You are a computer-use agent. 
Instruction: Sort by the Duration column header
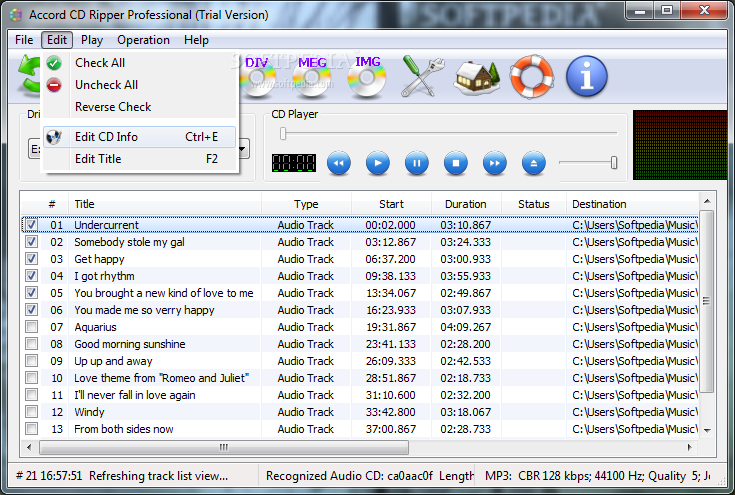(x=466, y=204)
